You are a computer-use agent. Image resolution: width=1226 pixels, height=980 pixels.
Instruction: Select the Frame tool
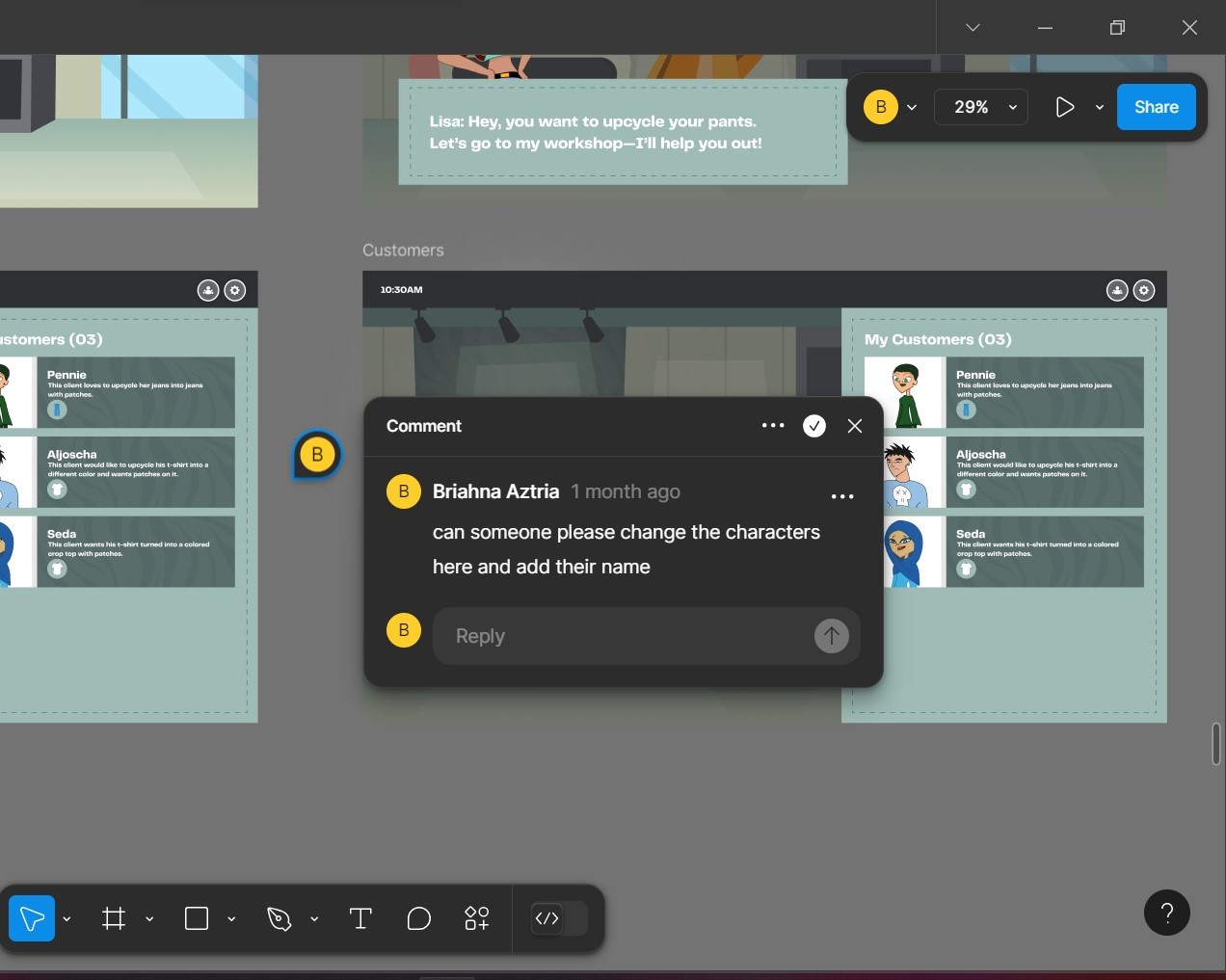(114, 918)
